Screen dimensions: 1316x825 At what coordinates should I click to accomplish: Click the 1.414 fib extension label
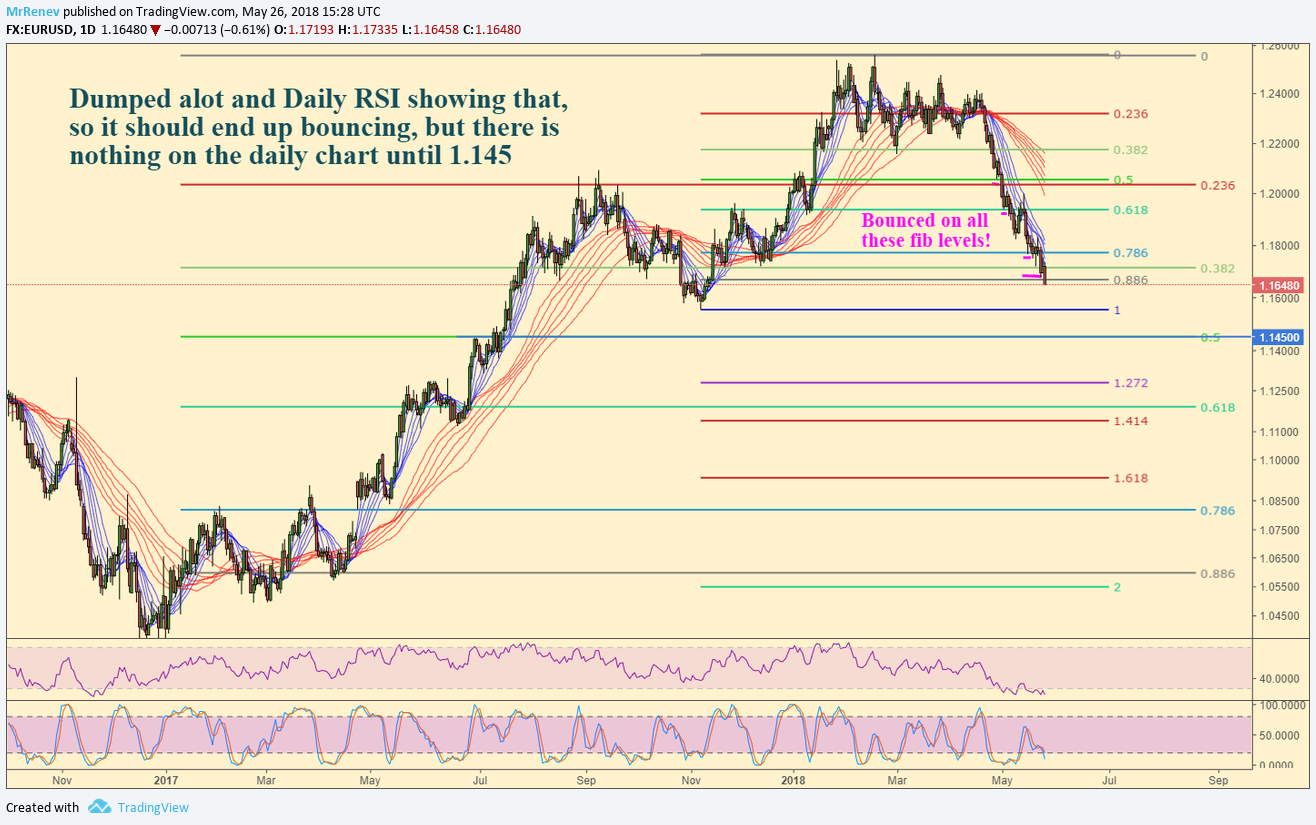(1130, 421)
